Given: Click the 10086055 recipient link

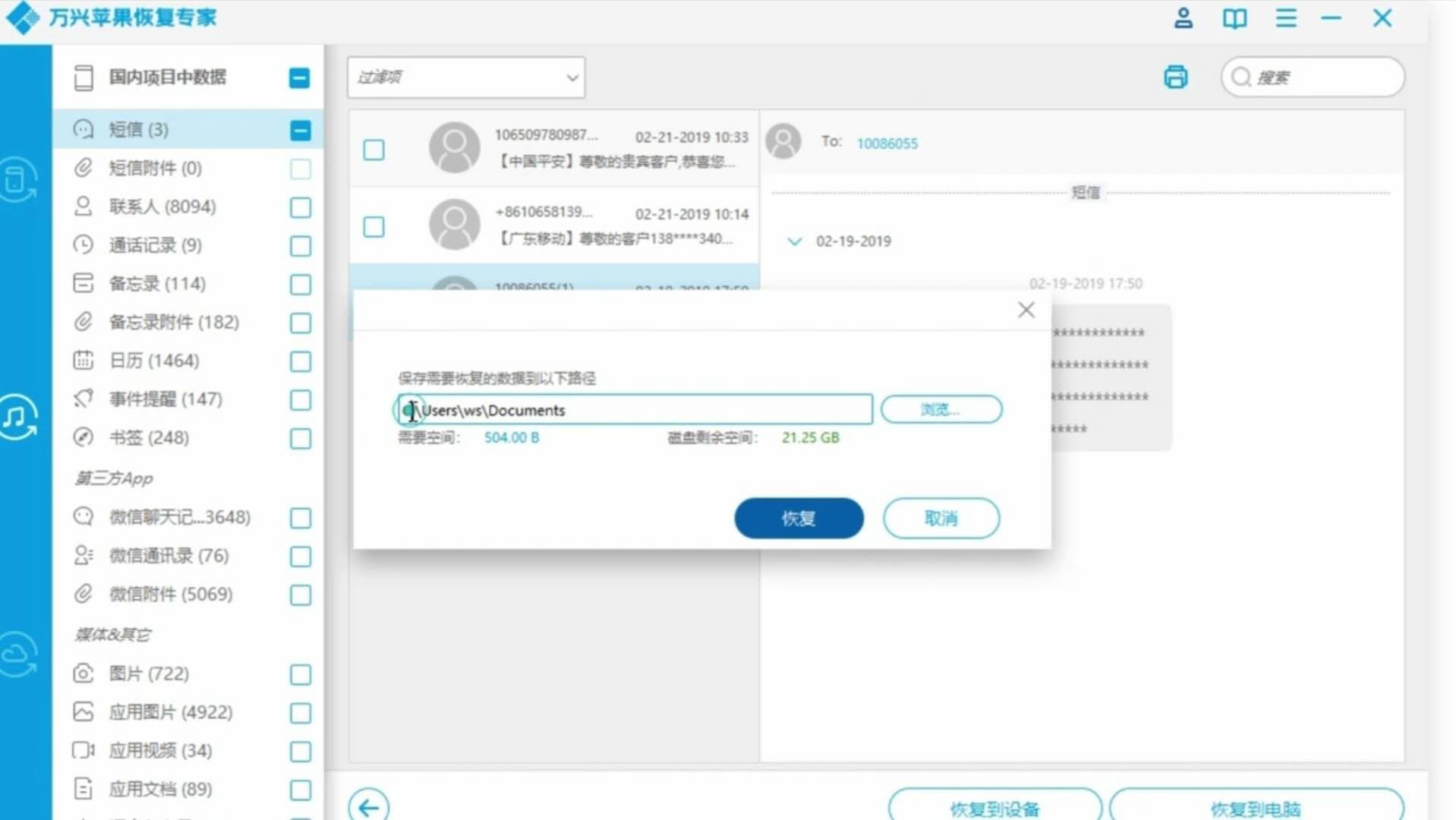Looking at the screenshot, I should [x=887, y=143].
